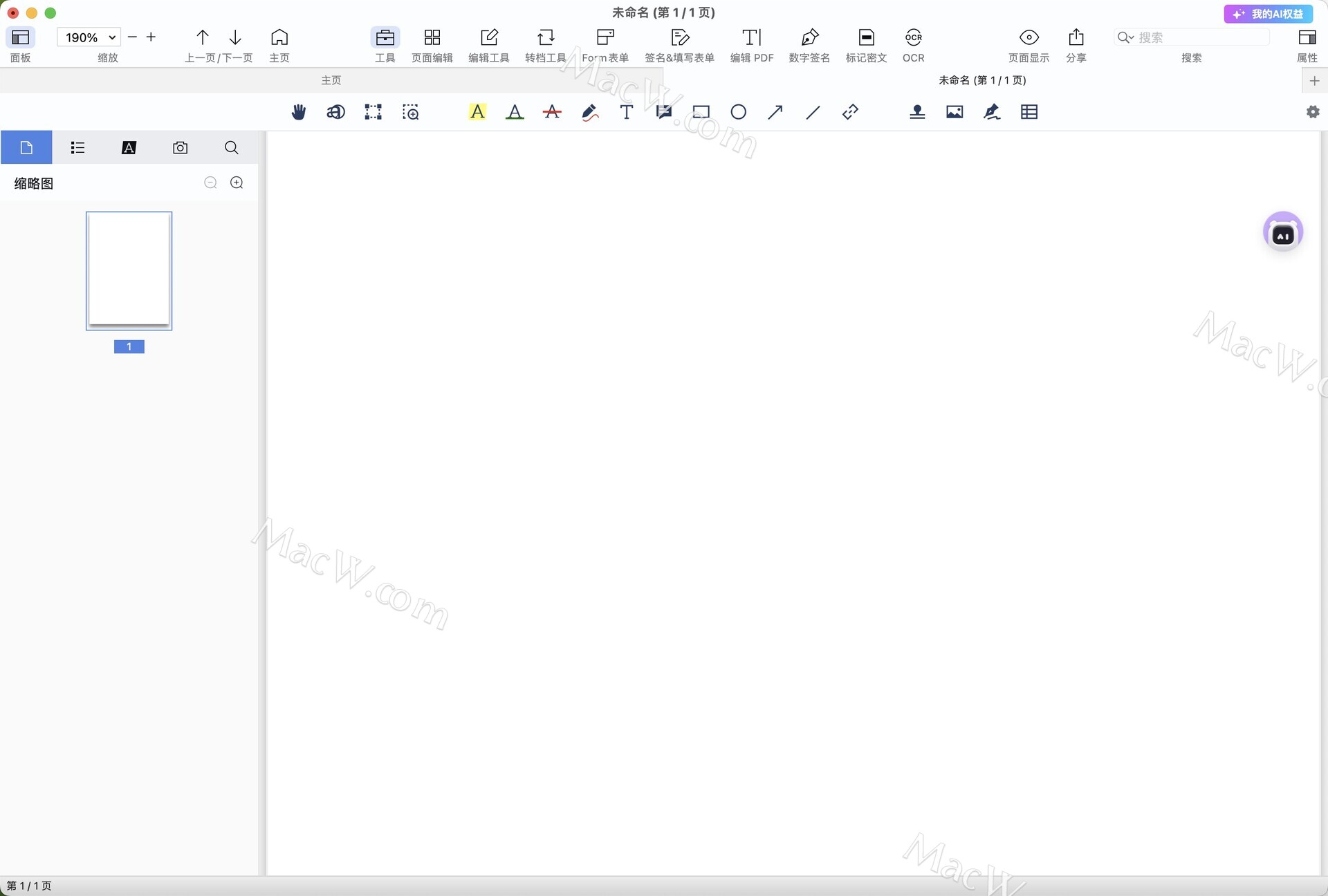The width and height of the screenshot is (1328, 896).
Task: Select the content selection marquee tool
Action: click(373, 112)
